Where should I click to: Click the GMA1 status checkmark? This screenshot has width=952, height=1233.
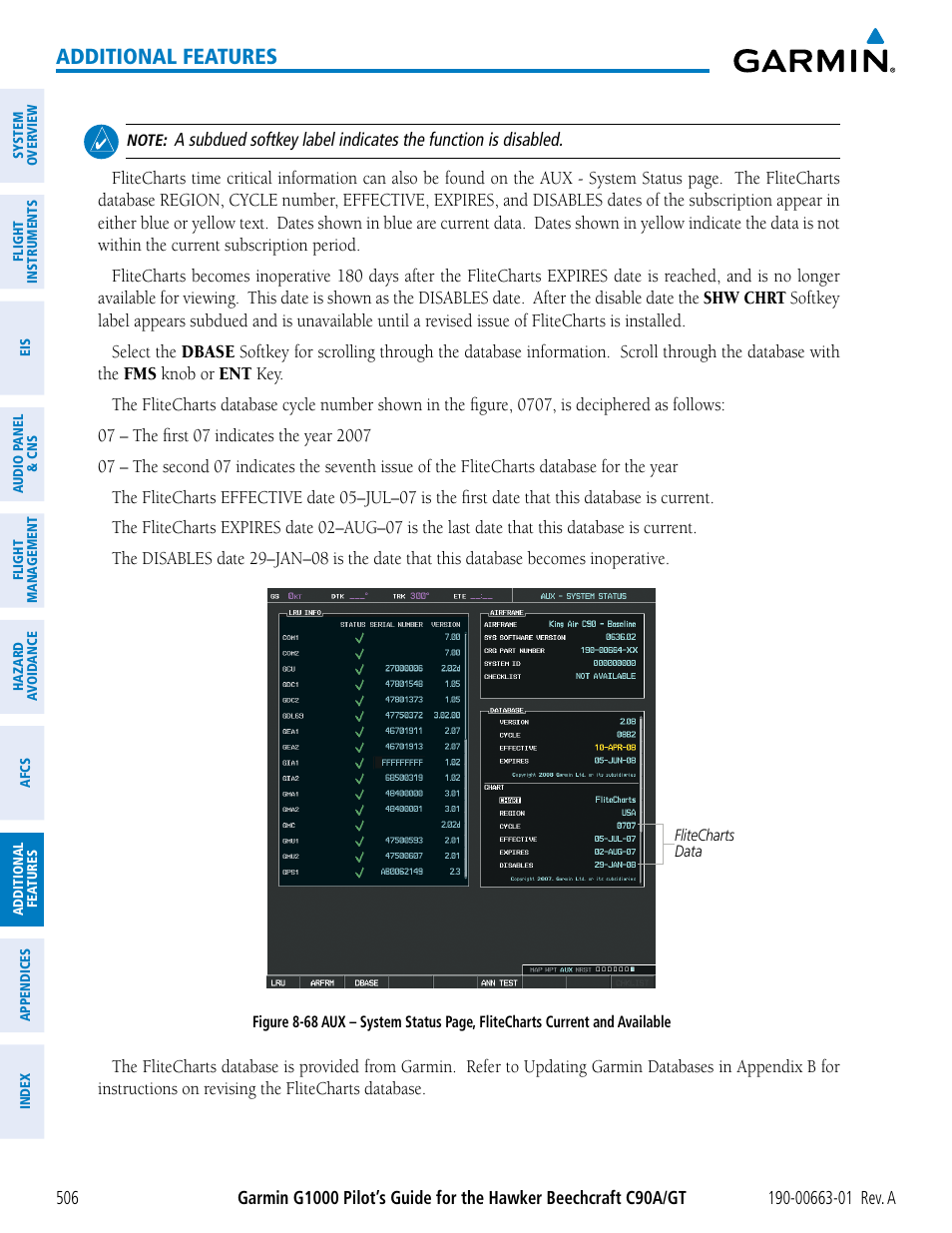click(359, 794)
